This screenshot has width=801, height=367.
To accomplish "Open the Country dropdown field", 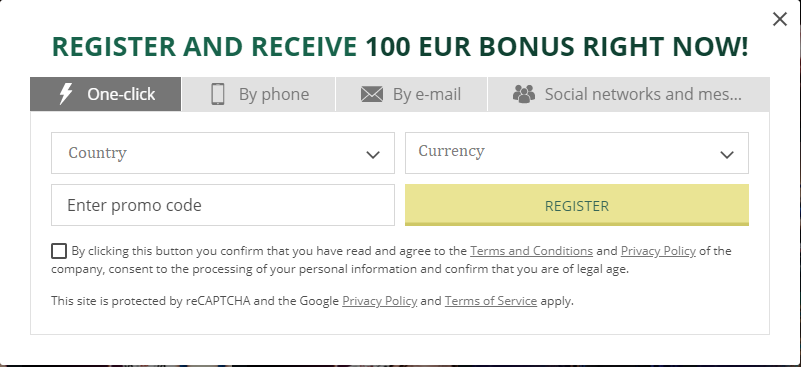I will pyautogui.click(x=223, y=153).
